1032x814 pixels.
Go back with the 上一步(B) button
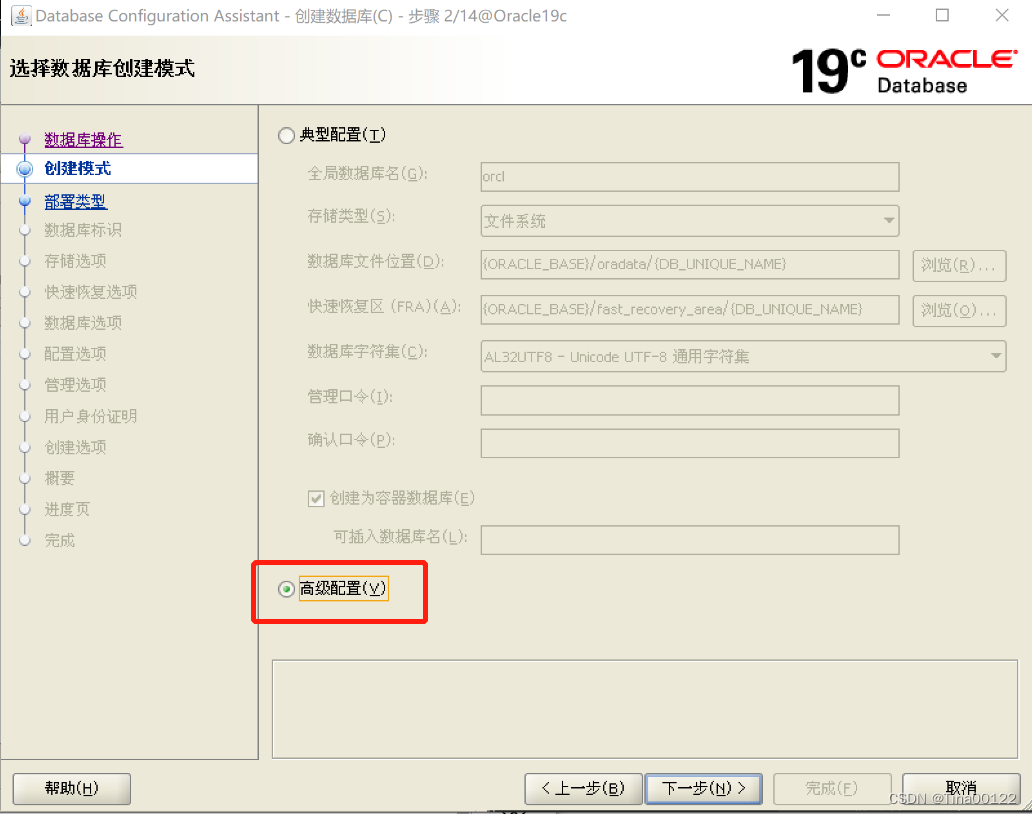click(x=583, y=788)
